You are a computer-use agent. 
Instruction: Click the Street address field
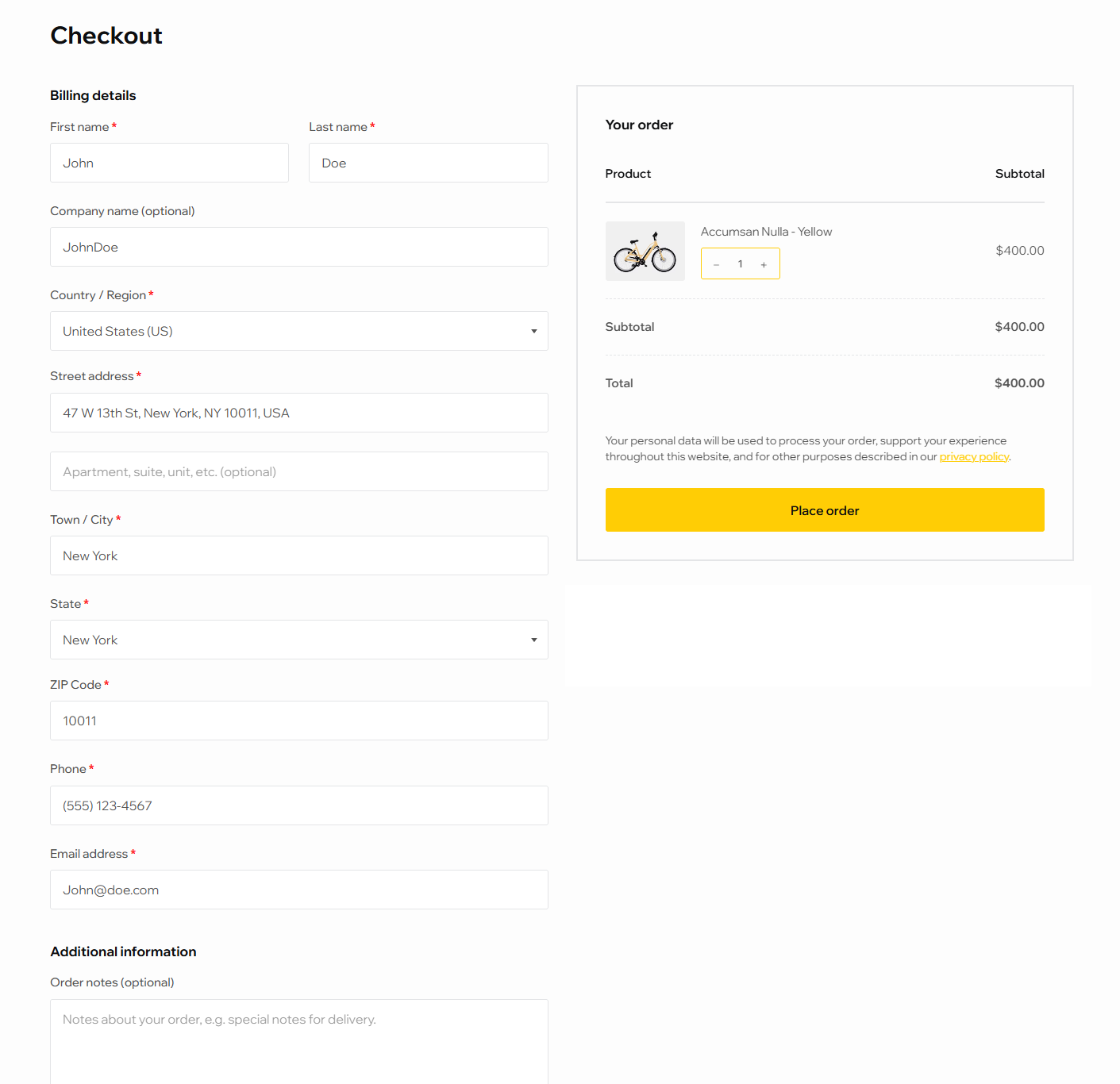pyautogui.click(x=298, y=413)
